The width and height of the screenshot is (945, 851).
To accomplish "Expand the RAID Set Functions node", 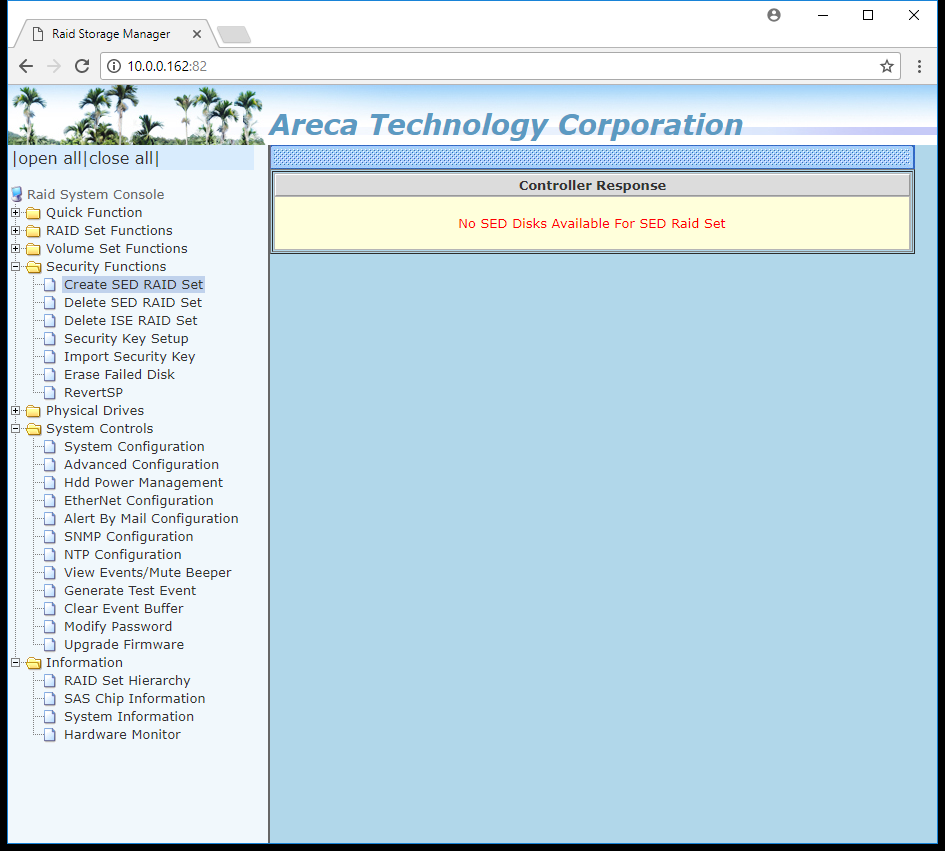I will pyautogui.click(x=16, y=231).
